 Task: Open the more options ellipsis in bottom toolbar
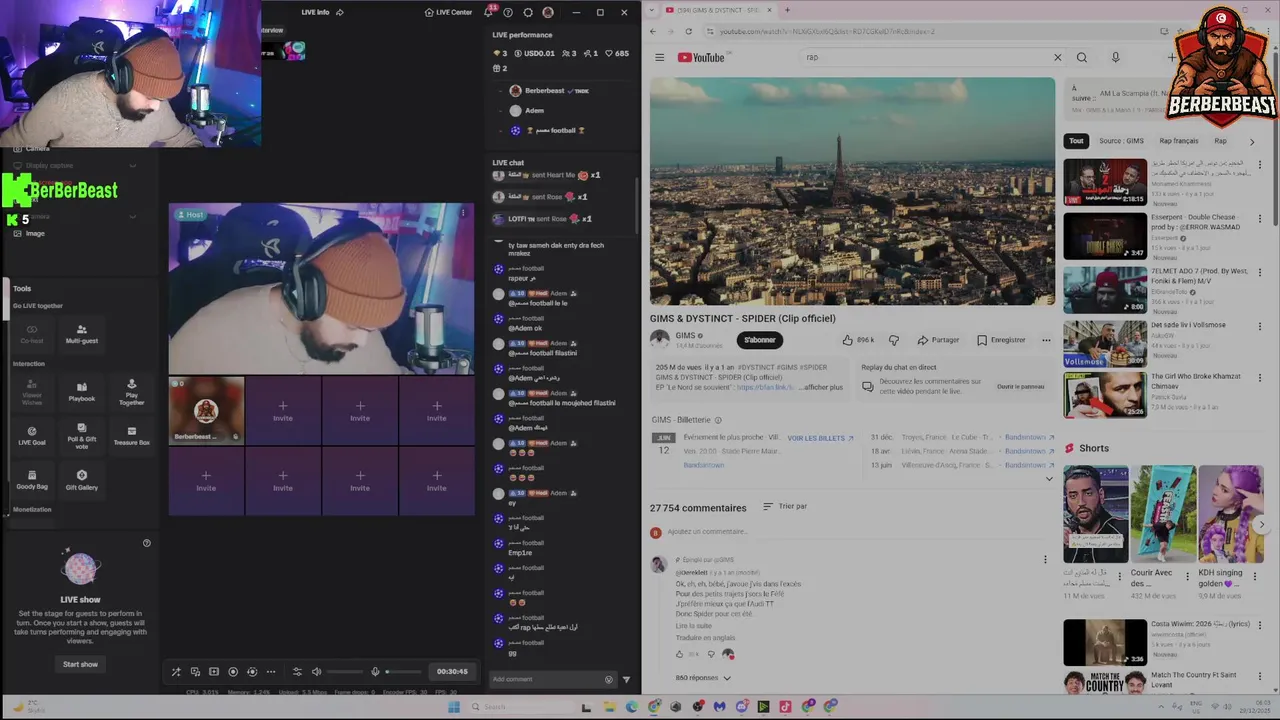[x=271, y=672]
